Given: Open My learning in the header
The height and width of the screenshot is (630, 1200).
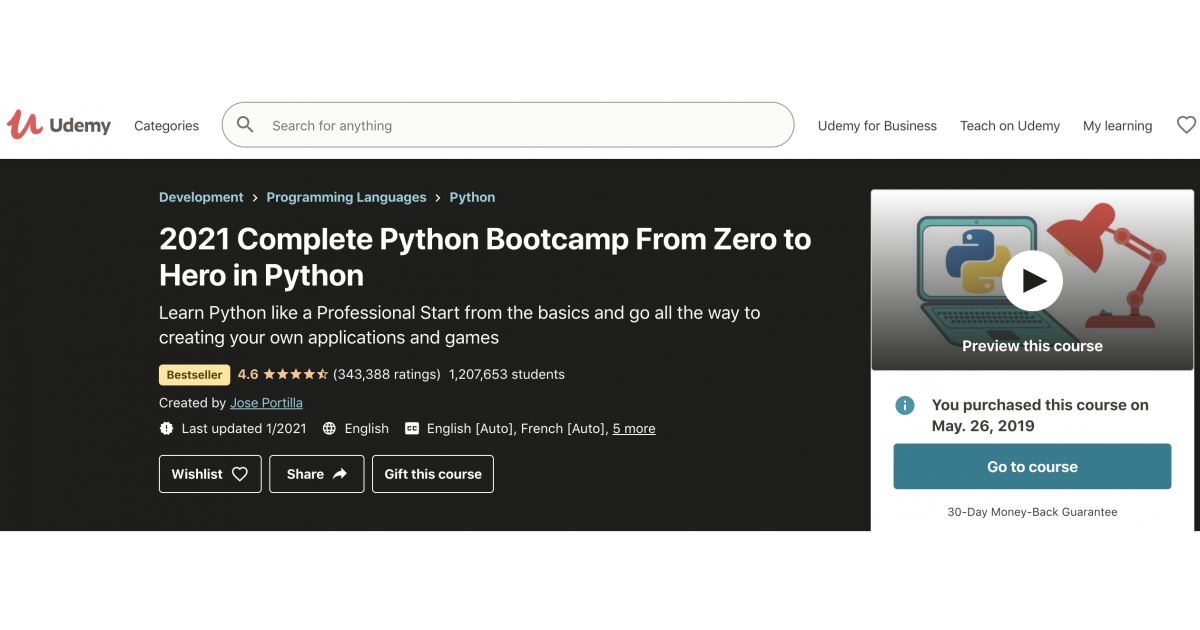Looking at the screenshot, I should [x=1117, y=126].
